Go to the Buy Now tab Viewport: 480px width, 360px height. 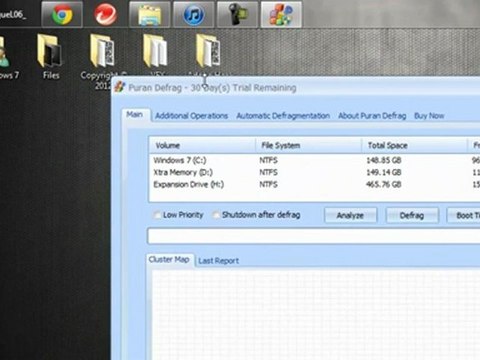pyautogui.click(x=429, y=116)
